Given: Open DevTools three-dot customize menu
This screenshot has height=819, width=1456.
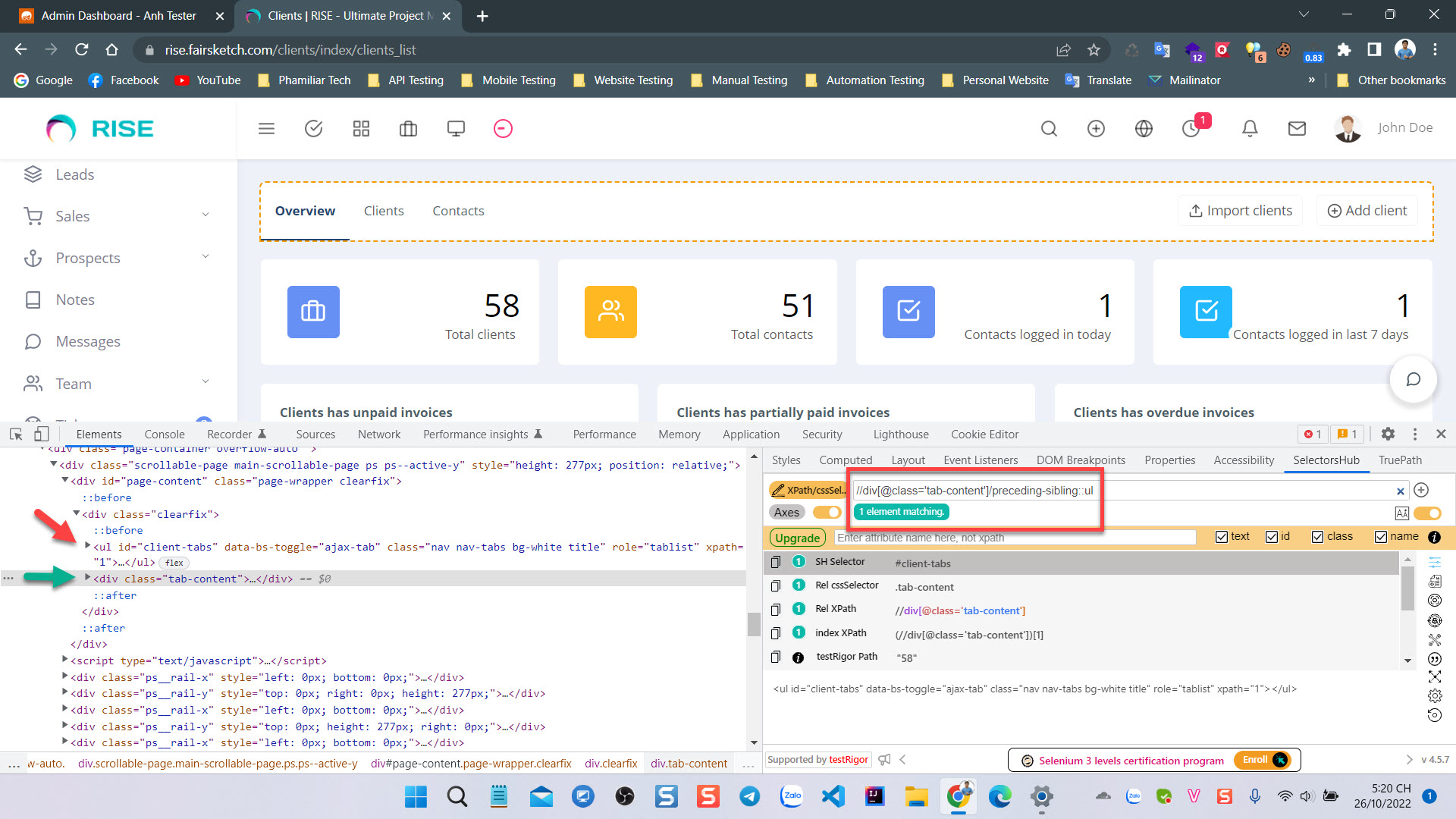Looking at the screenshot, I should (1414, 434).
